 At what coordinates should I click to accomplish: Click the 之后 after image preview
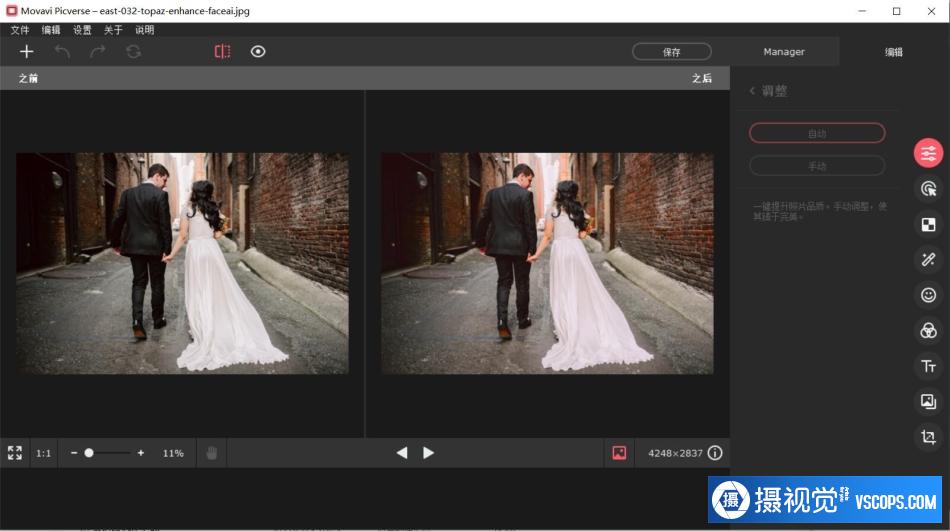coord(547,263)
